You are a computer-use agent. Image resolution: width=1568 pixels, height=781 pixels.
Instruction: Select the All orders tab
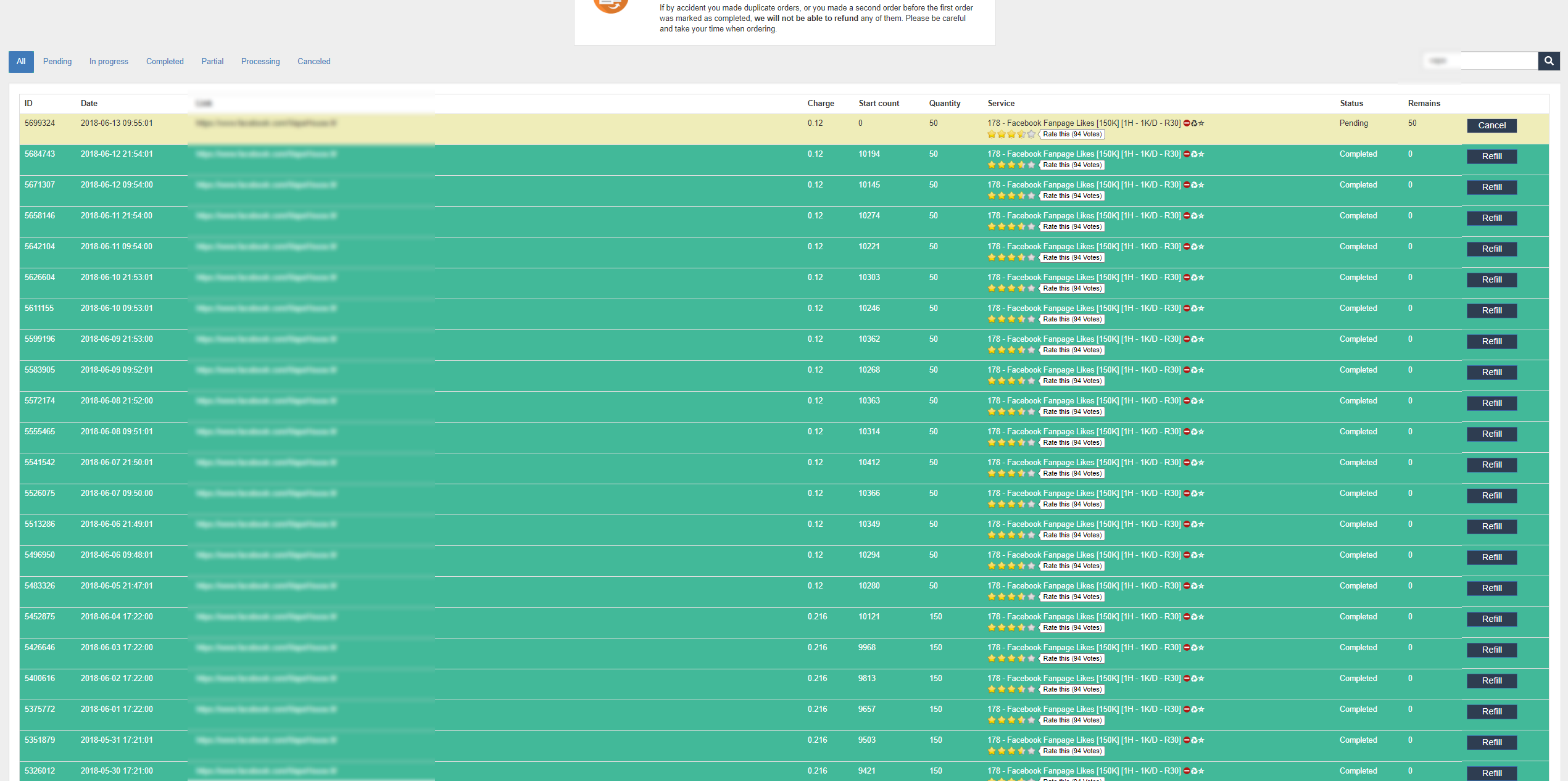pos(21,62)
